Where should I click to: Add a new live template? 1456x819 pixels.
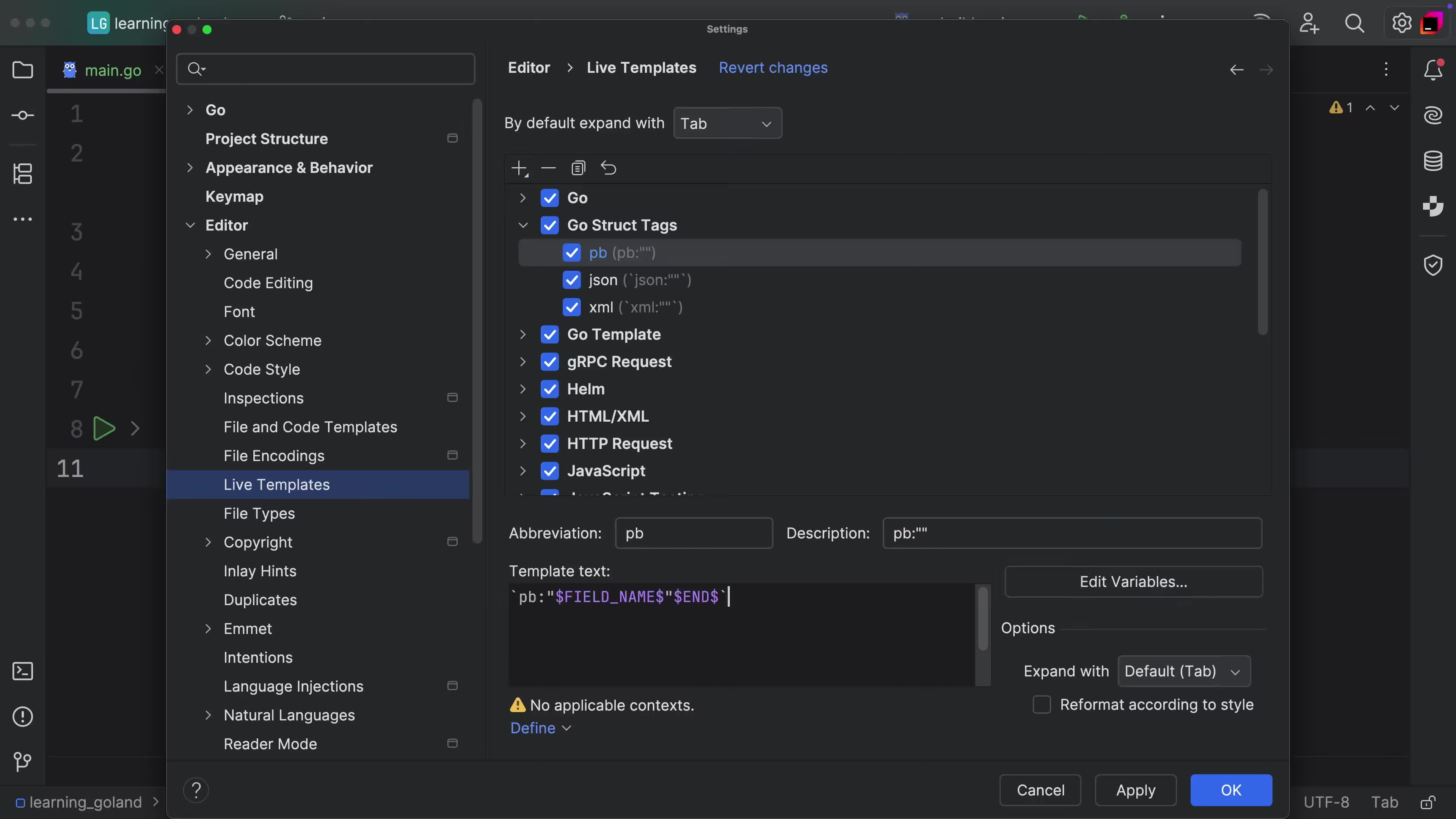tap(519, 168)
